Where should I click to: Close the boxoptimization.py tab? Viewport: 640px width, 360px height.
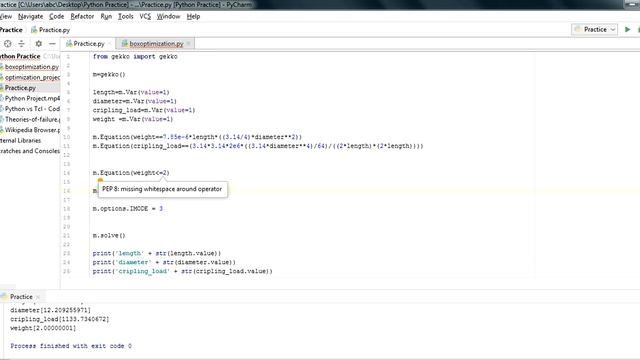coord(189,44)
